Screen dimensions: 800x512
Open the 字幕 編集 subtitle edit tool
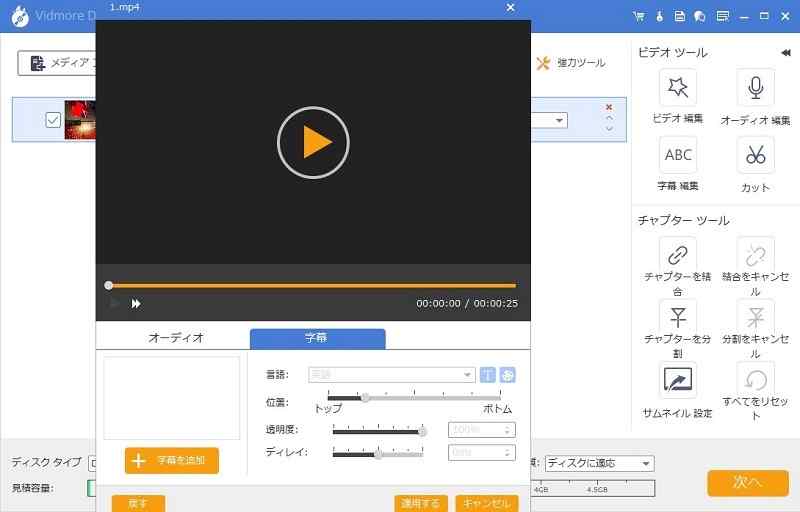point(678,155)
